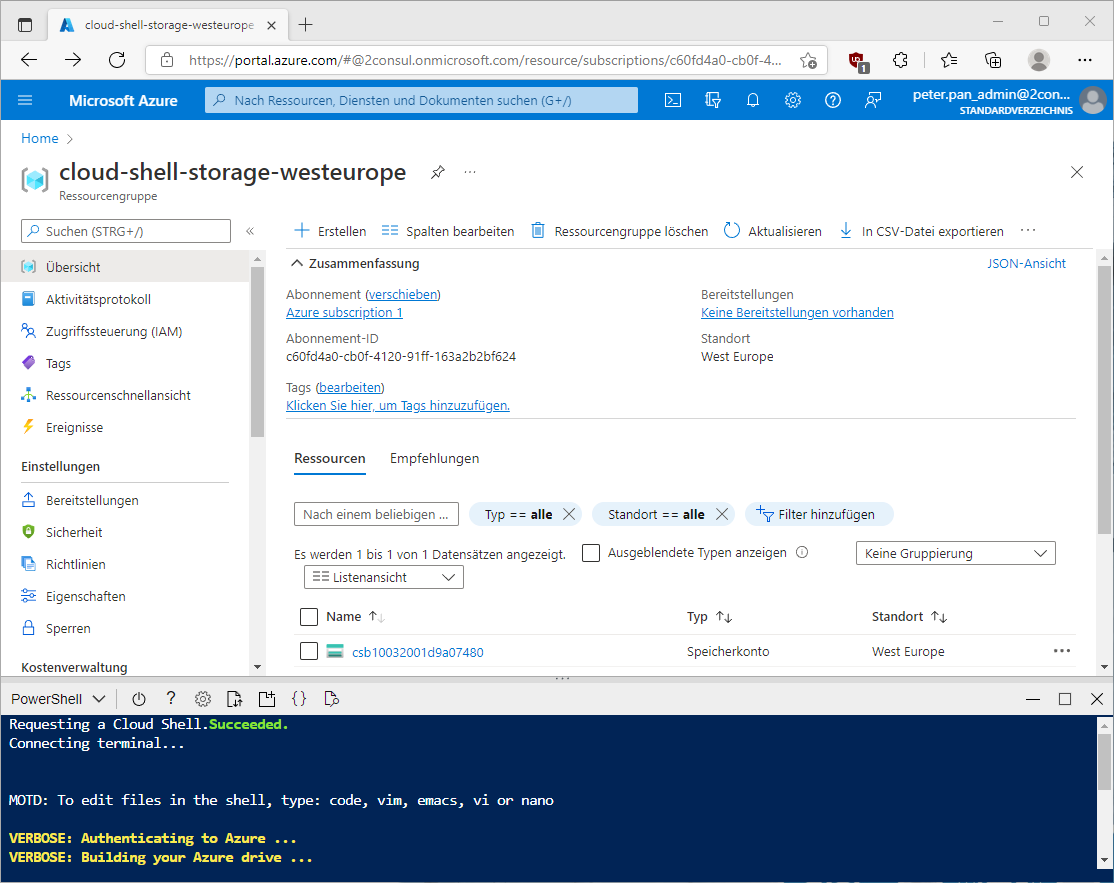Viewport: 1114px width, 883px height.
Task: Open more toolbar commands after CSV export
Action: (x=1027, y=231)
